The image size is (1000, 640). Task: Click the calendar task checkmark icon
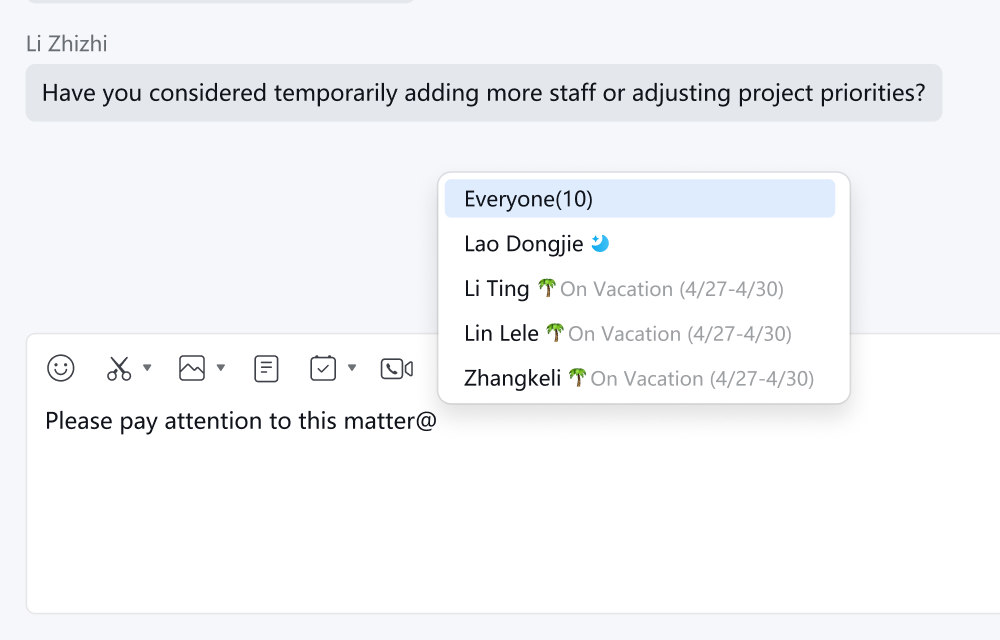click(x=323, y=368)
